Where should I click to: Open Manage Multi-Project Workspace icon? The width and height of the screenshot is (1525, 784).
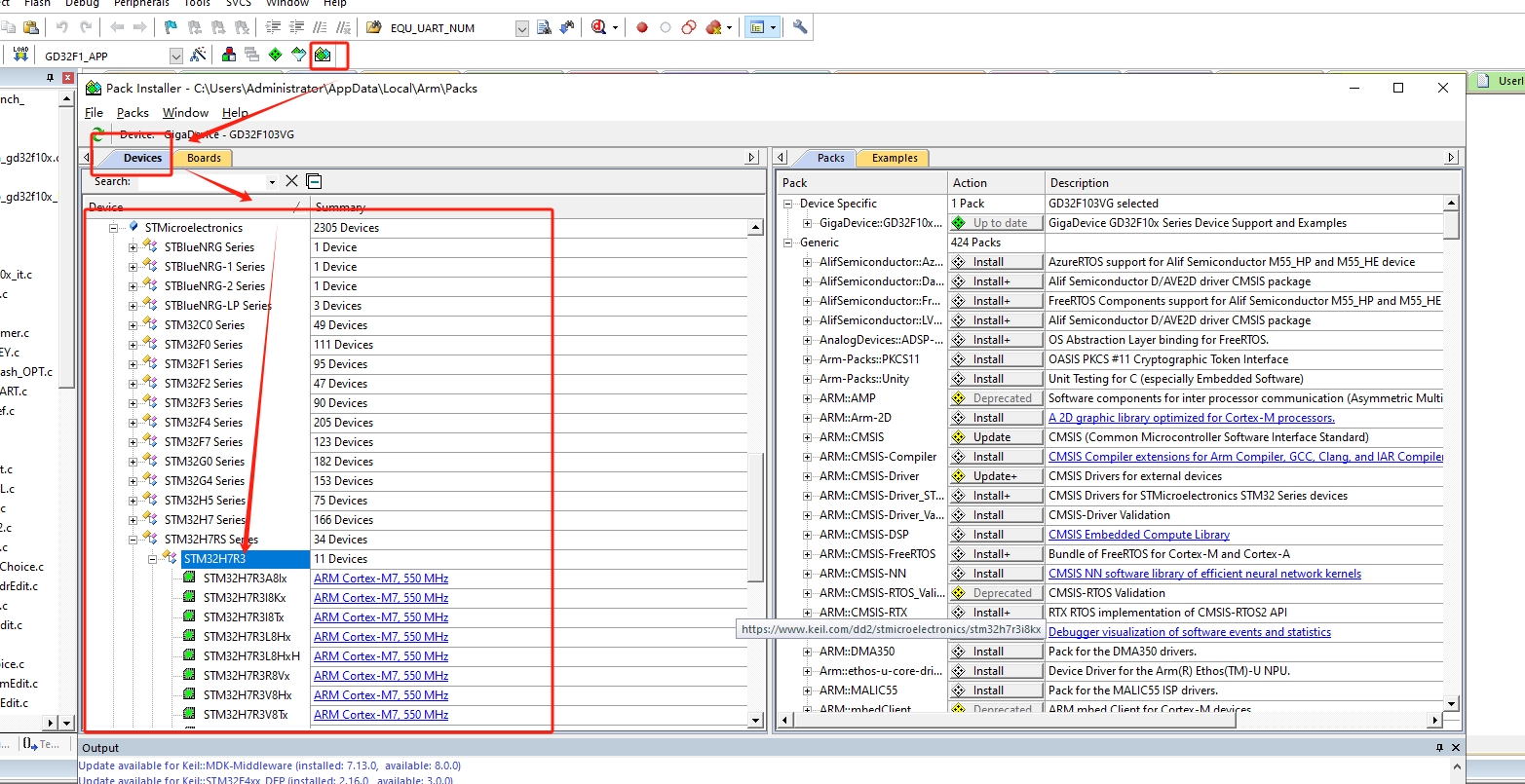point(252,56)
